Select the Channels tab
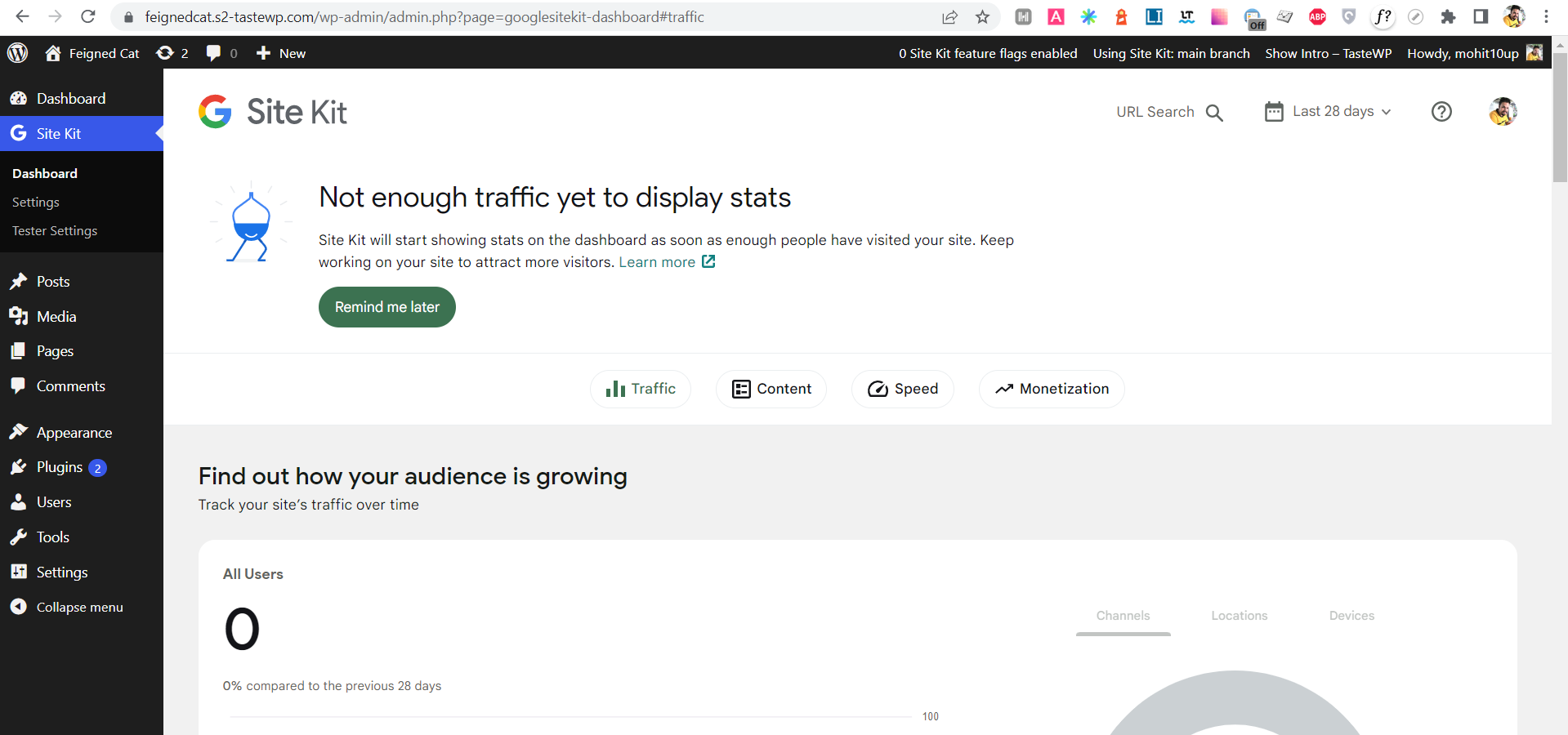Image resolution: width=1568 pixels, height=735 pixels. tap(1123, 616)
